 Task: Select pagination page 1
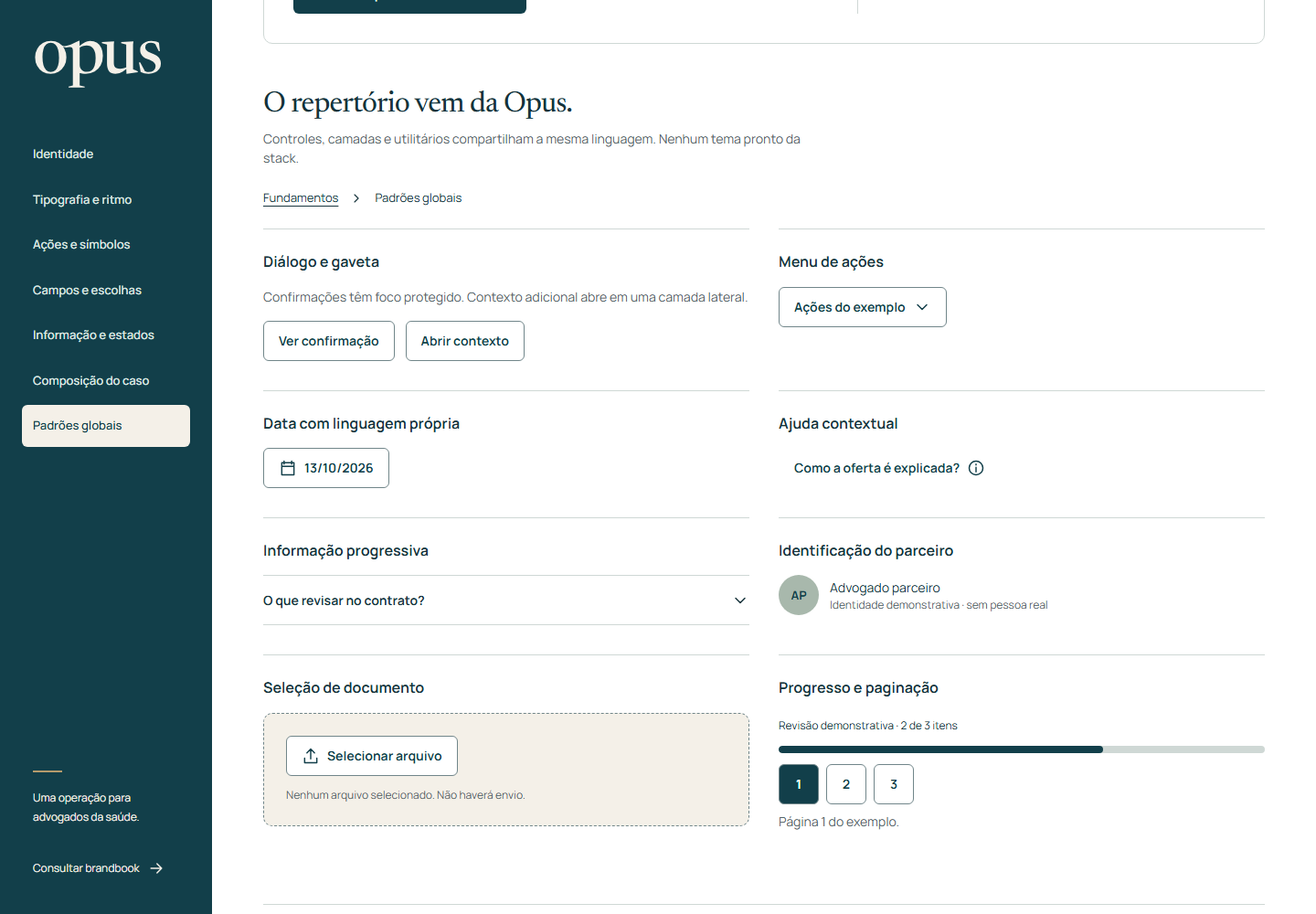point(799,784)
